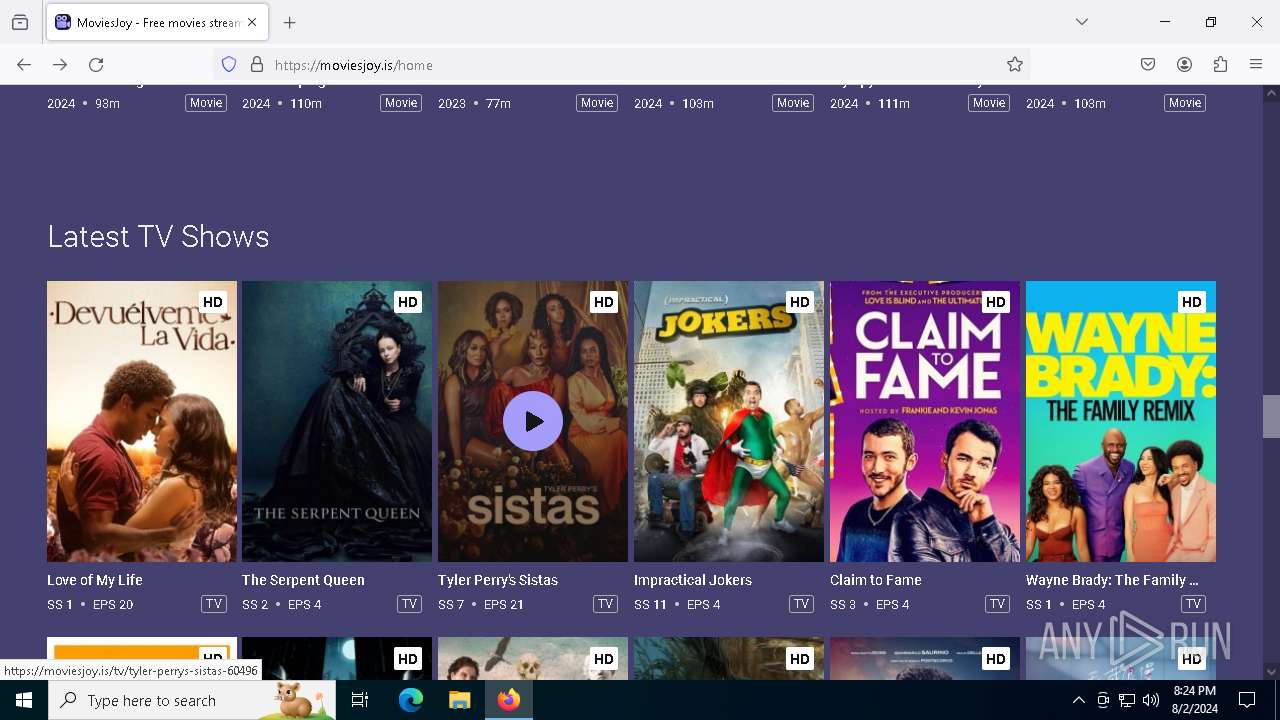This screenshot has width=1280, height=720.
Task: Click HD badge on Devuélveme La Vida poster
Action: (x=212, y=302)
